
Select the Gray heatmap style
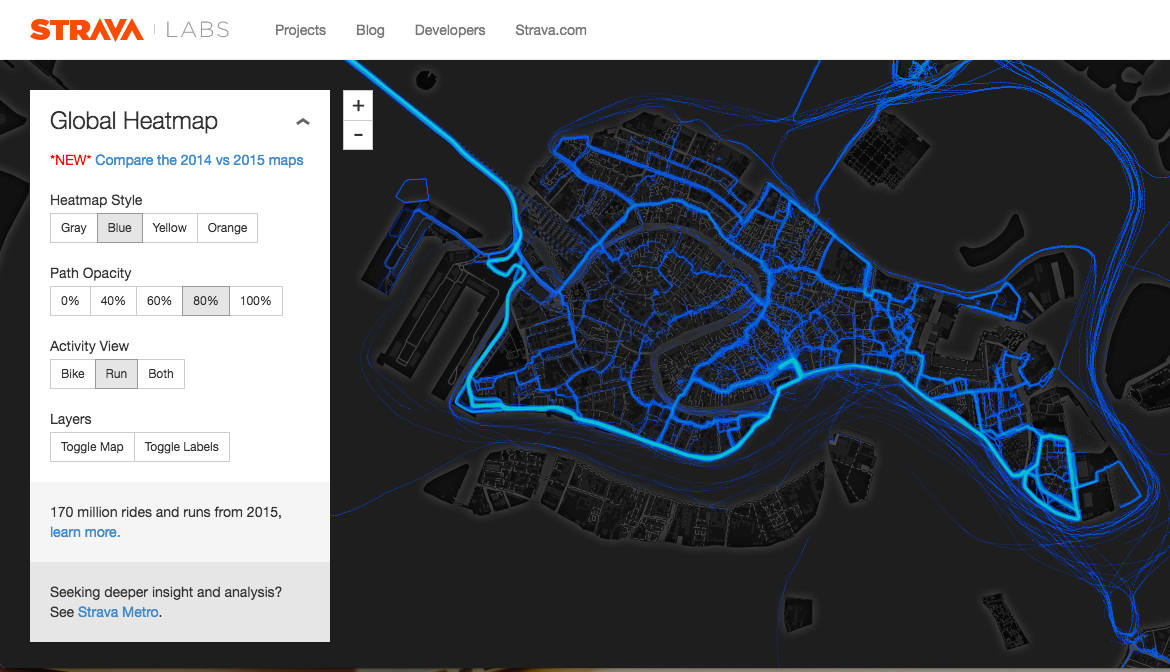pyautogui.click(x=74, y=227)
